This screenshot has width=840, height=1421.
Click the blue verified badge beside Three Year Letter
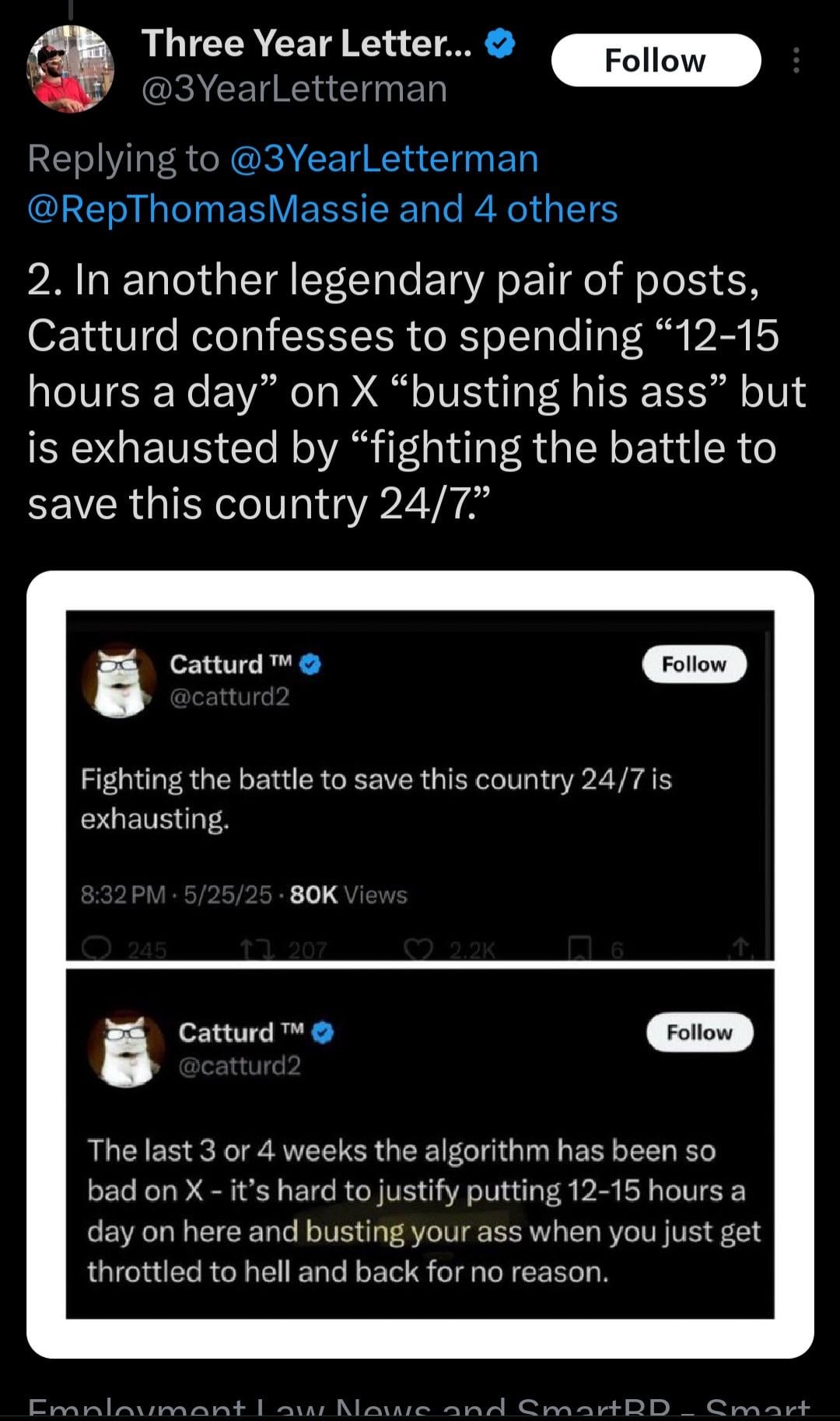pyautogui.click(x=500, y=44)
